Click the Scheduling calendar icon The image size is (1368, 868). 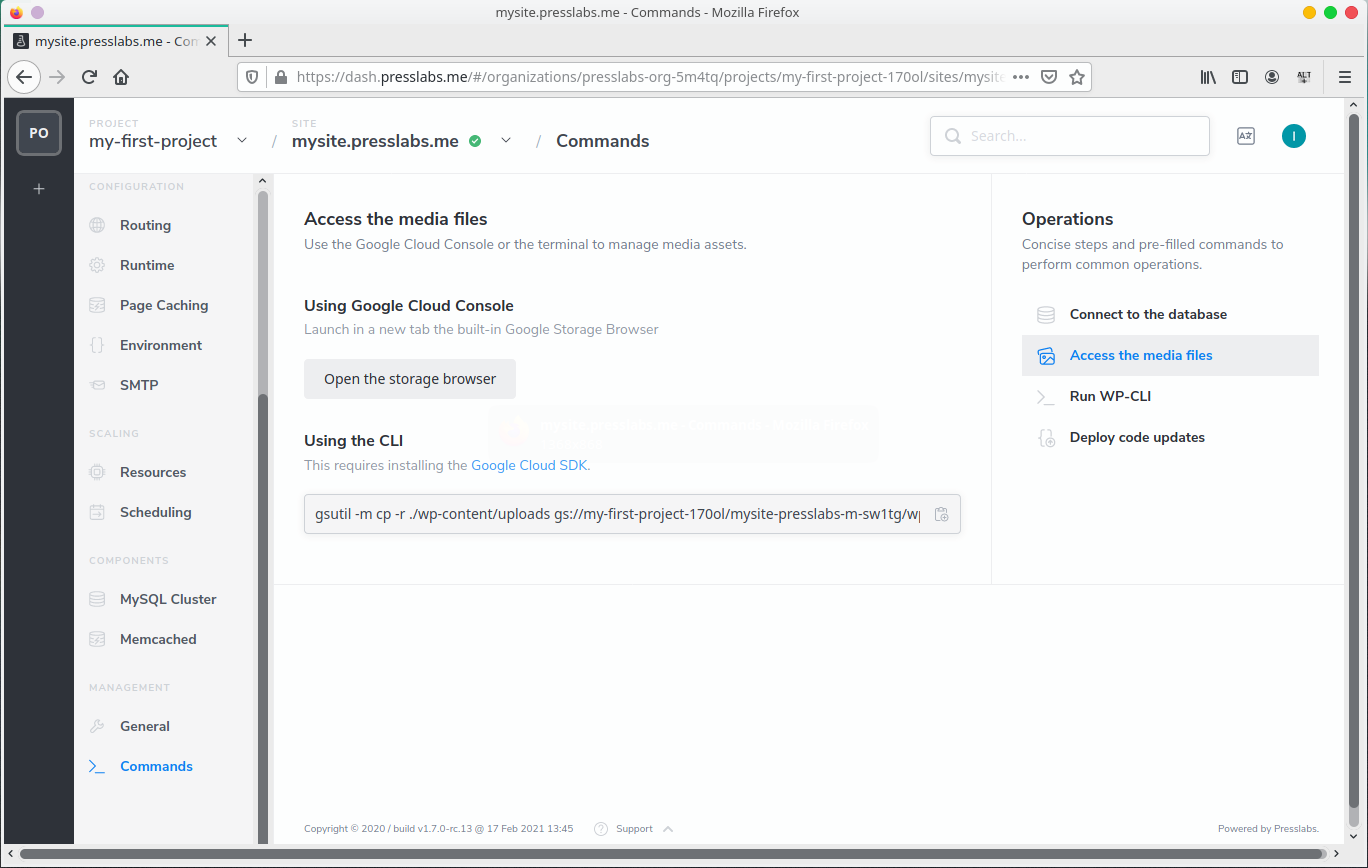pyautogui.click(x=97, y=512)
